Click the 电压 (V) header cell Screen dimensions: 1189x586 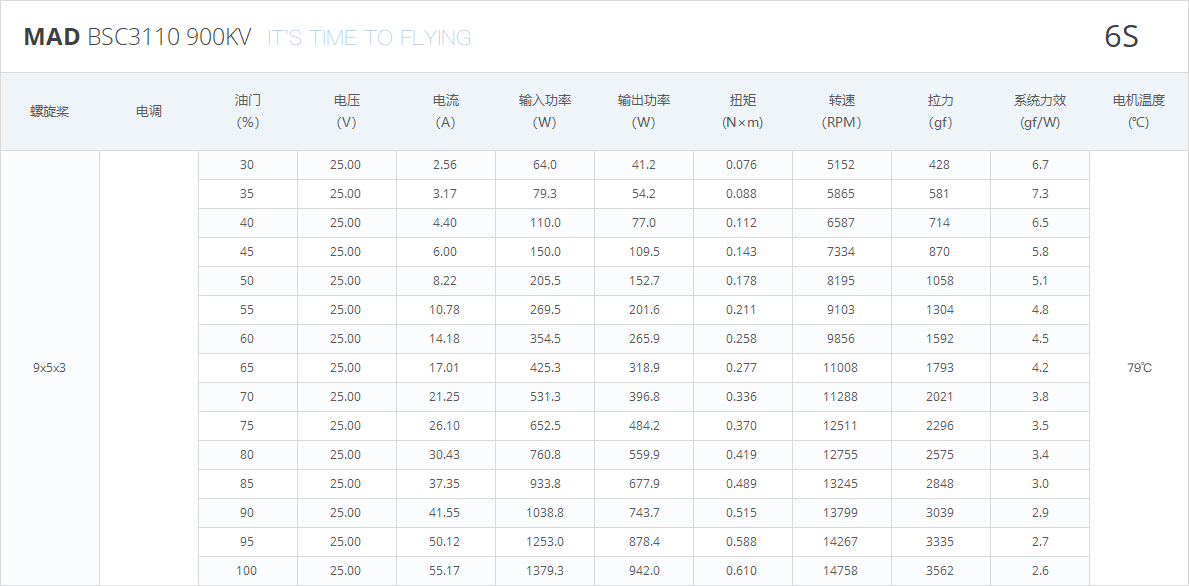[x=347, y=111]
